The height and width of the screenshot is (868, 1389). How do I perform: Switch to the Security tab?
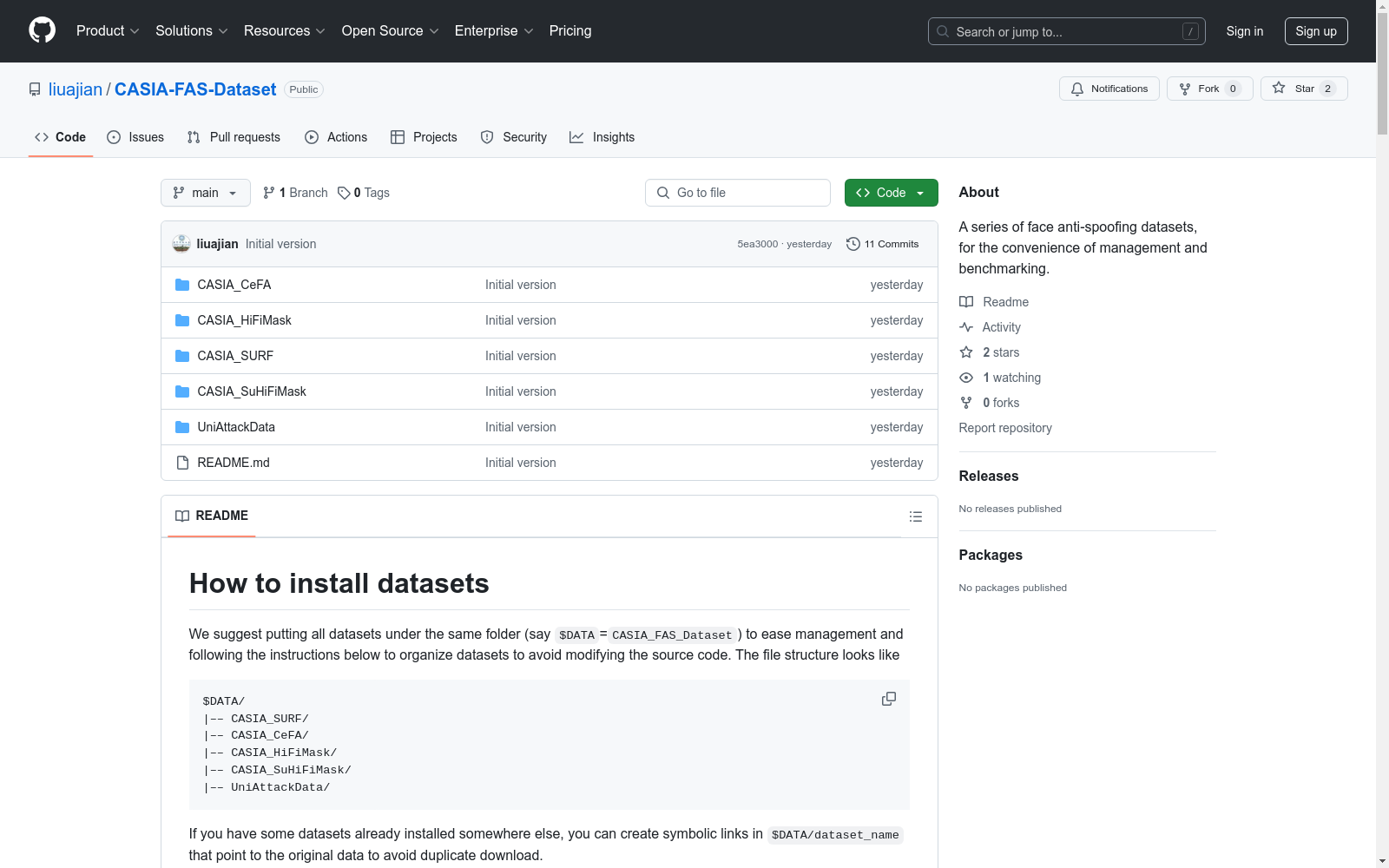point(514,137)
